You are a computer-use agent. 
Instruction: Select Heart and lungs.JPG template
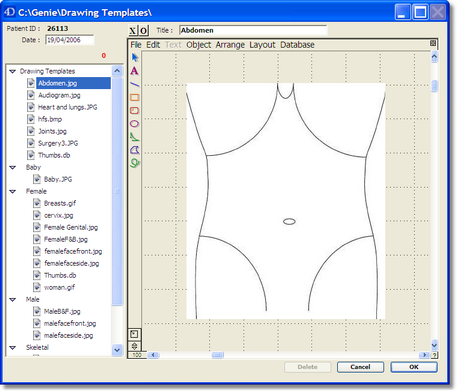68,107
